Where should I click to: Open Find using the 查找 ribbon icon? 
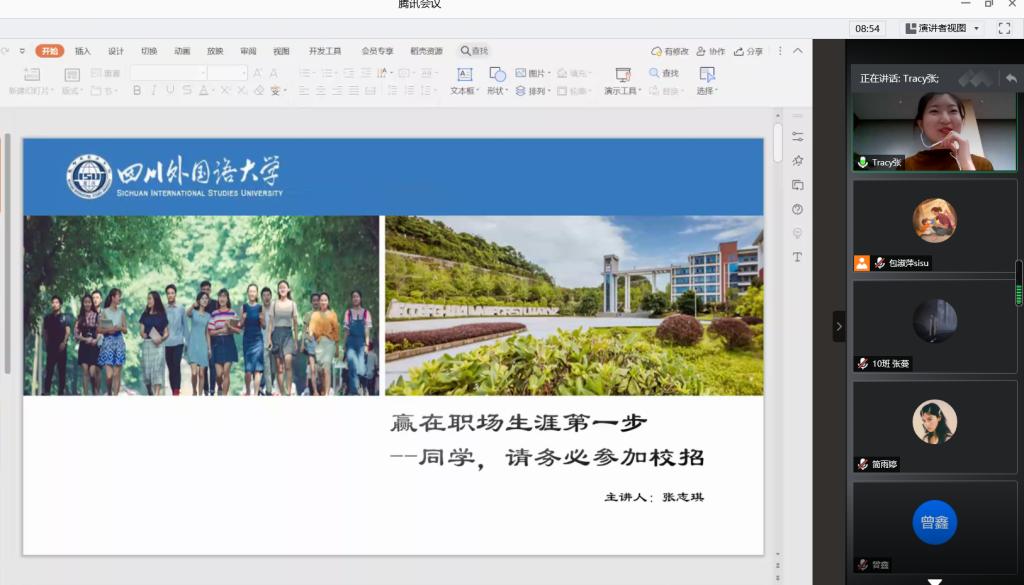[x=663, y=73]
